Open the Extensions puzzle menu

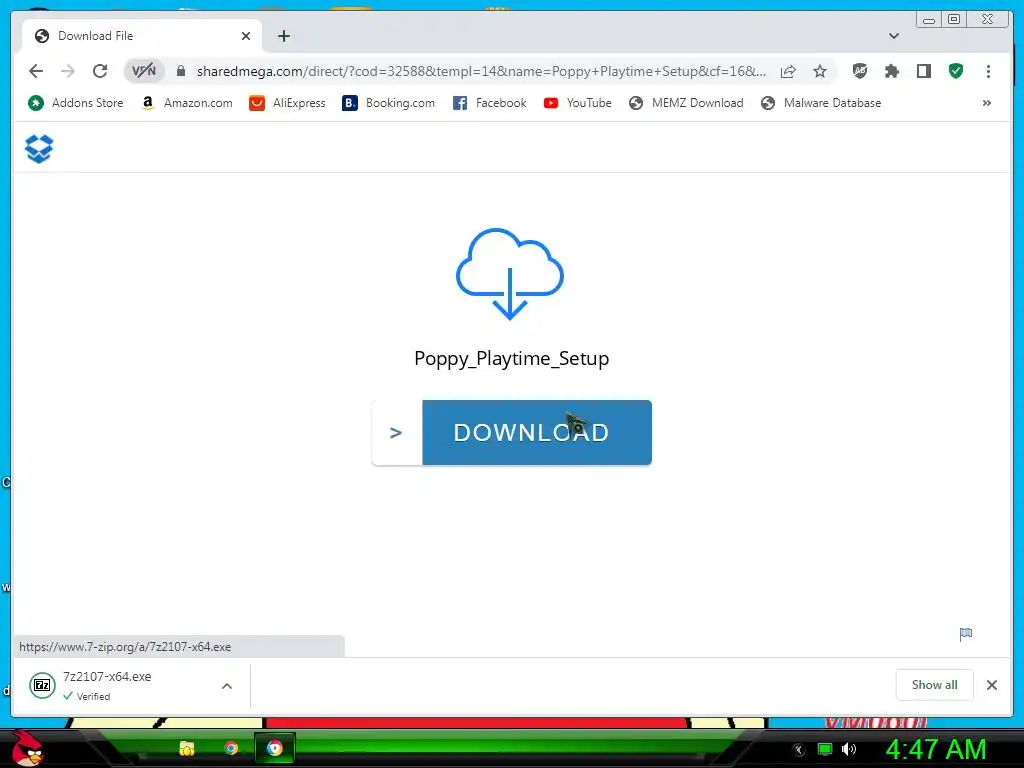click(x=891, y=71)
